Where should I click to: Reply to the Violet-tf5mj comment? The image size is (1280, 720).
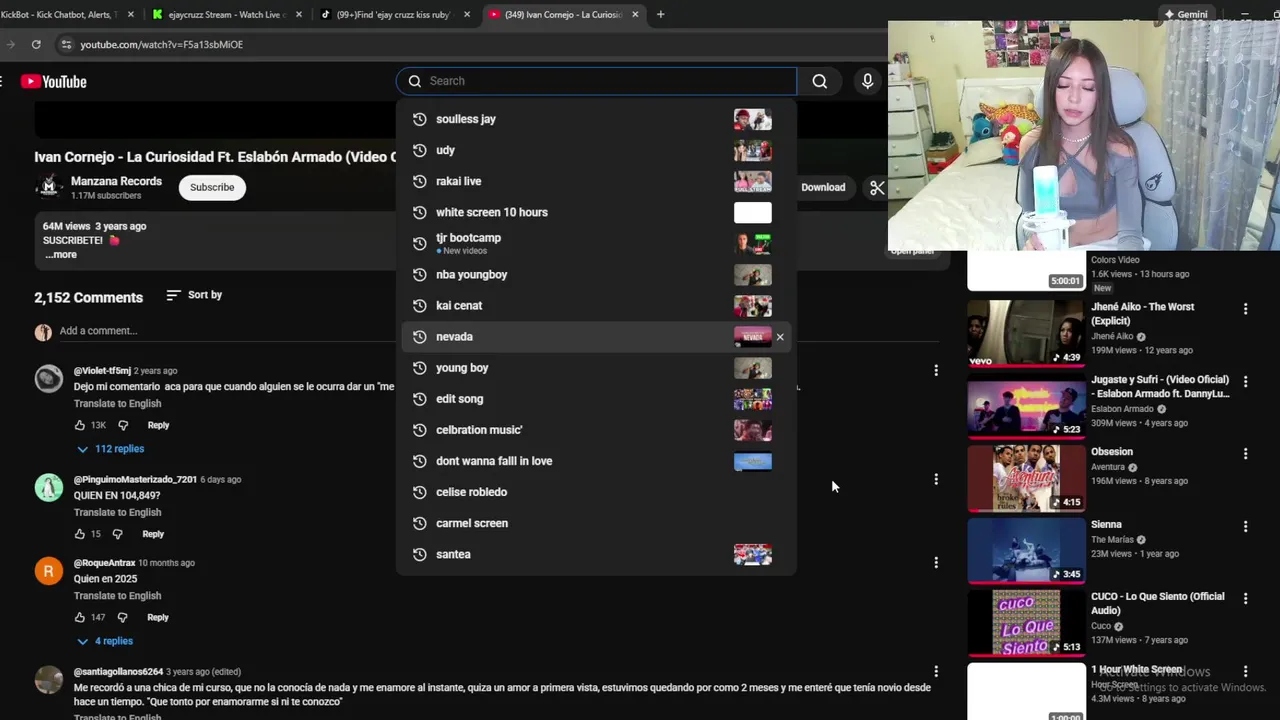[x=158, y=425]
